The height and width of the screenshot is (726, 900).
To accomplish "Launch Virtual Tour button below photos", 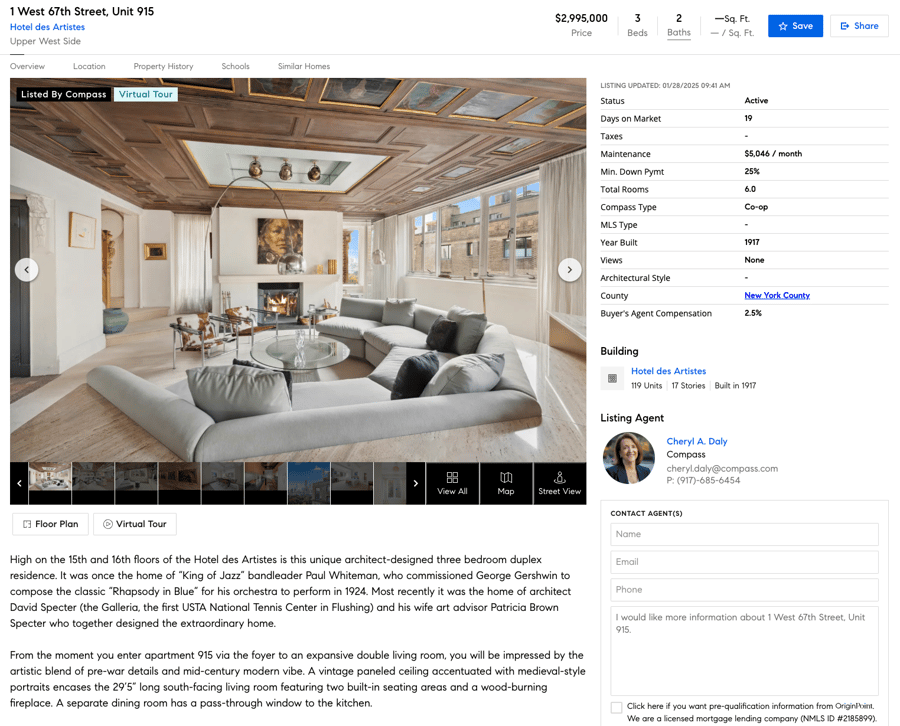I will click(x=135, y=524).
